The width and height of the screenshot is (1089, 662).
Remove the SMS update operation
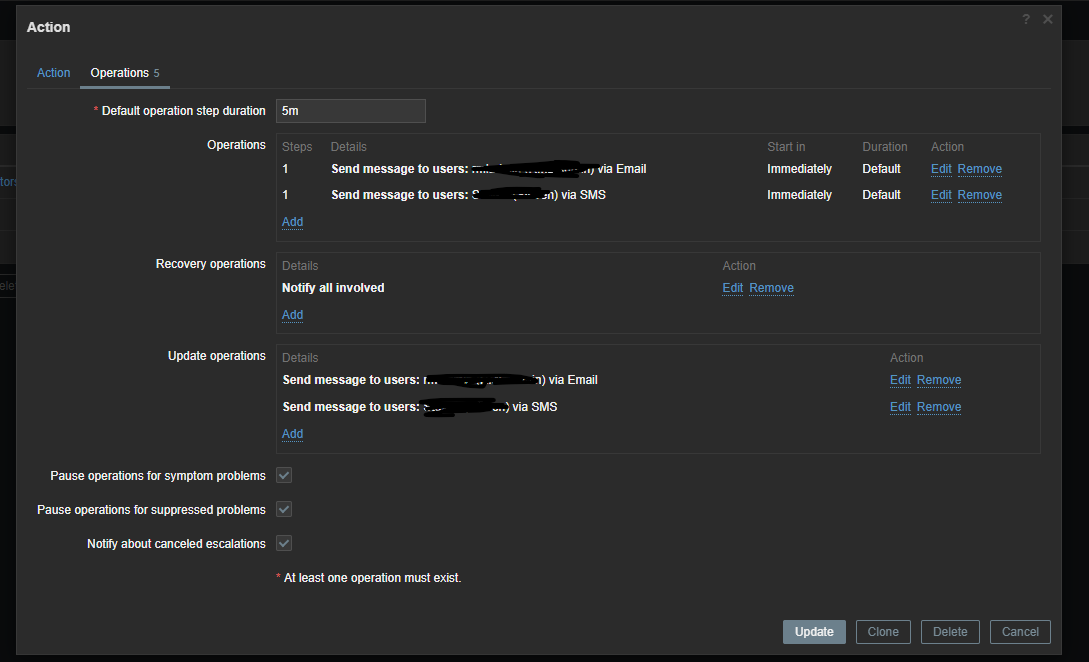click(x=939, y=407)
